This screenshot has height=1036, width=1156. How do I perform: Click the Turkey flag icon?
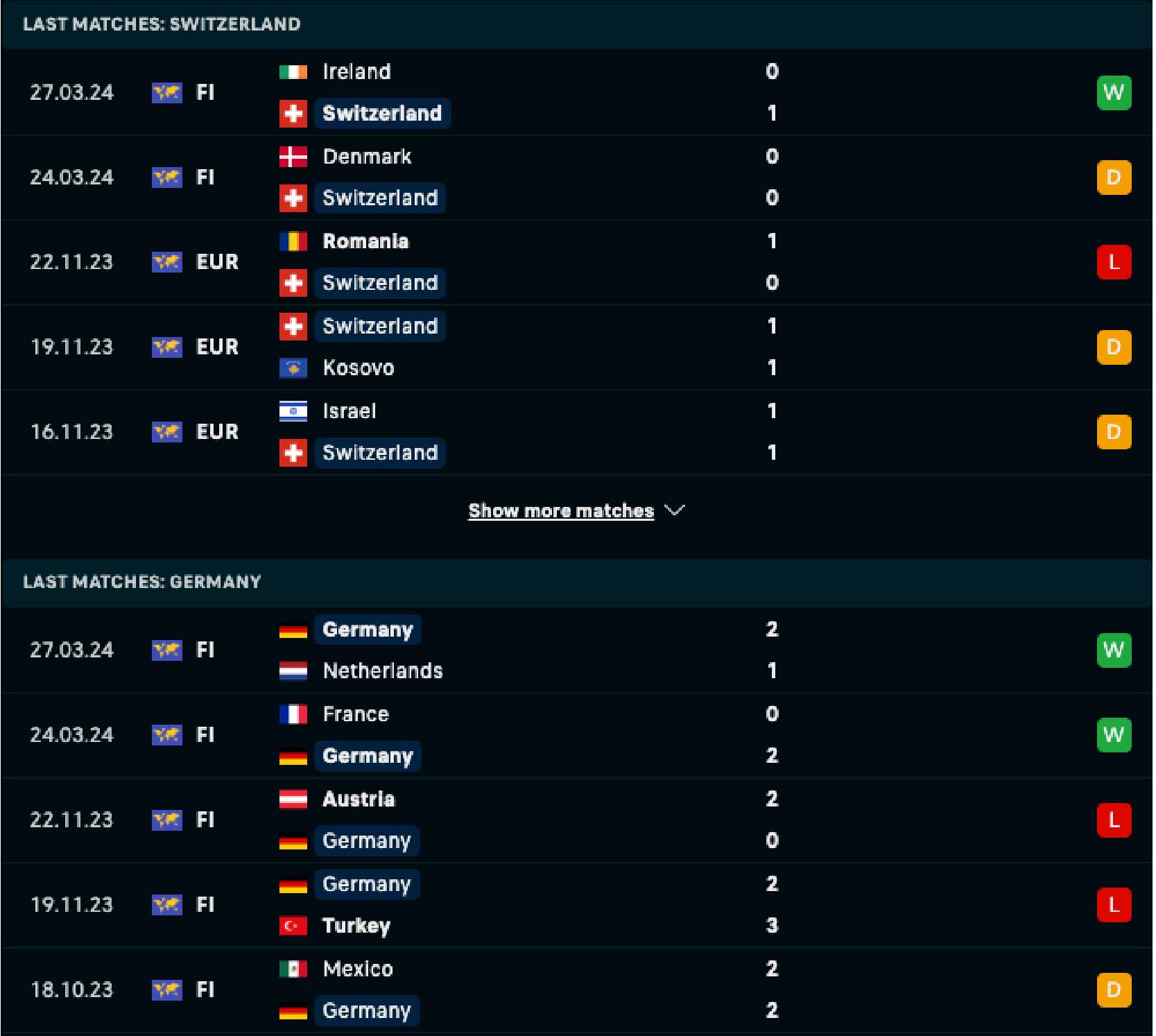tap(293, 926)
